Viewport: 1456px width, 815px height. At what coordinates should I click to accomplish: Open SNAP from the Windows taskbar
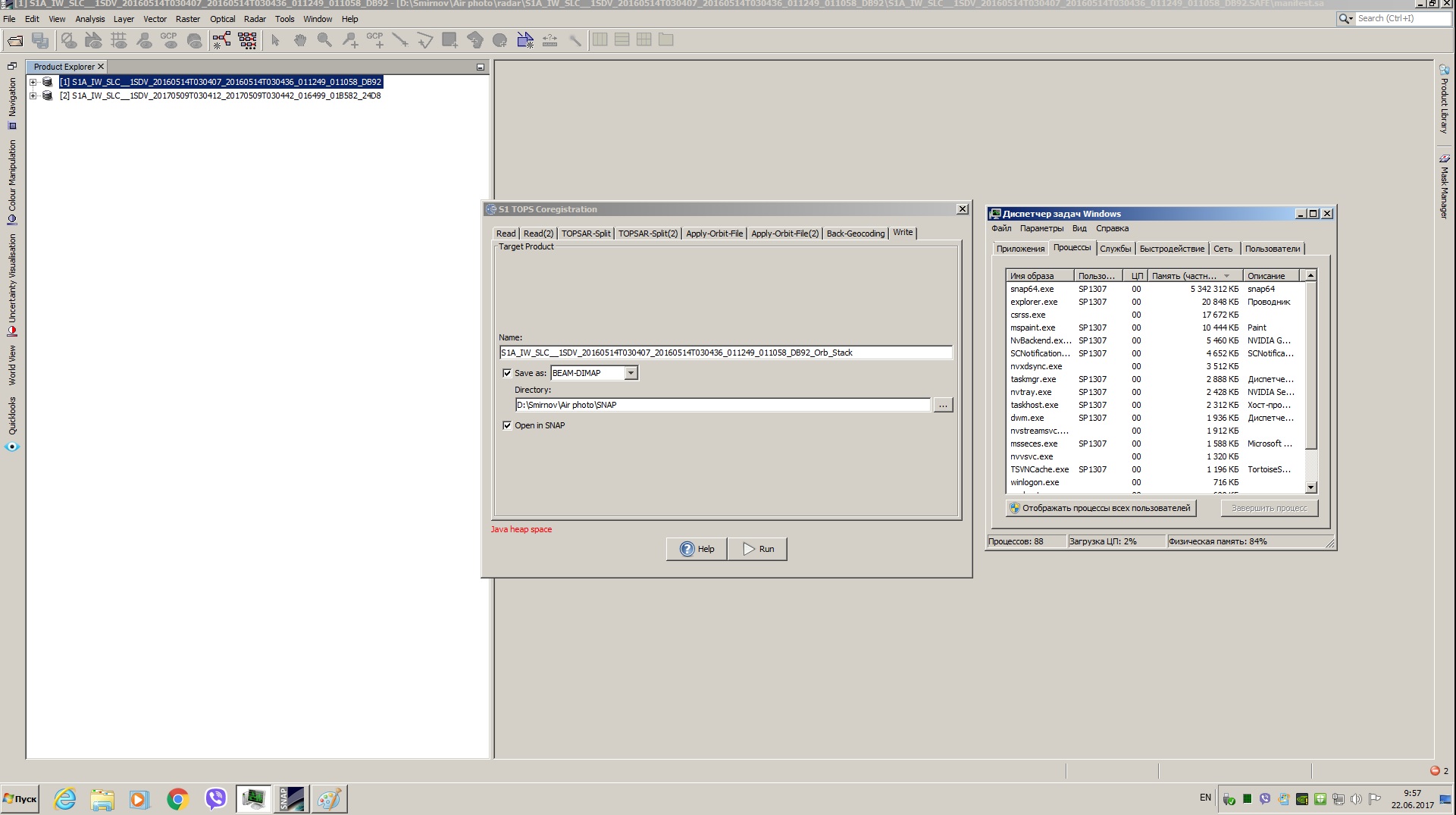[x=292, y=798]
